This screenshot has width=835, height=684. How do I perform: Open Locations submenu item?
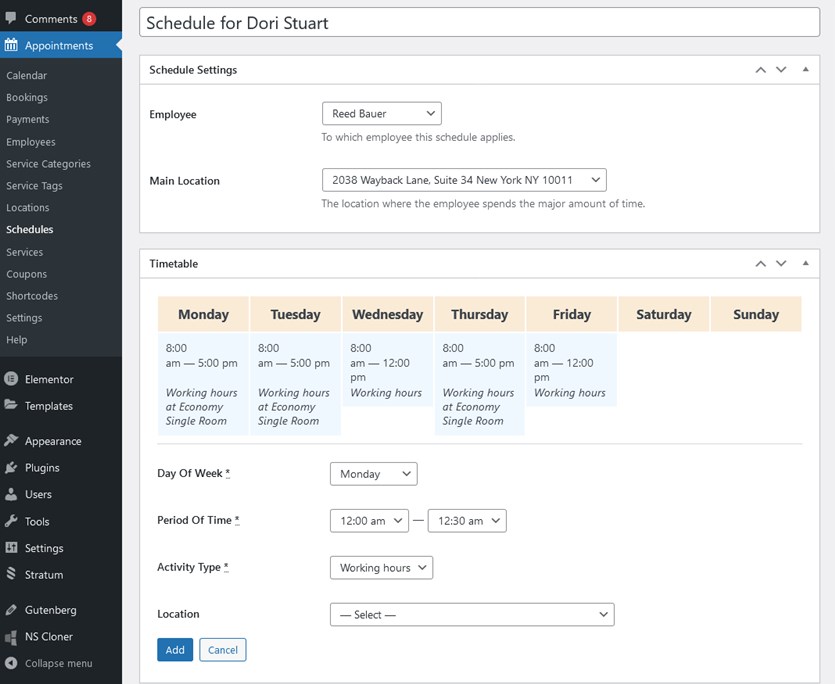click(x=28, y=207)
